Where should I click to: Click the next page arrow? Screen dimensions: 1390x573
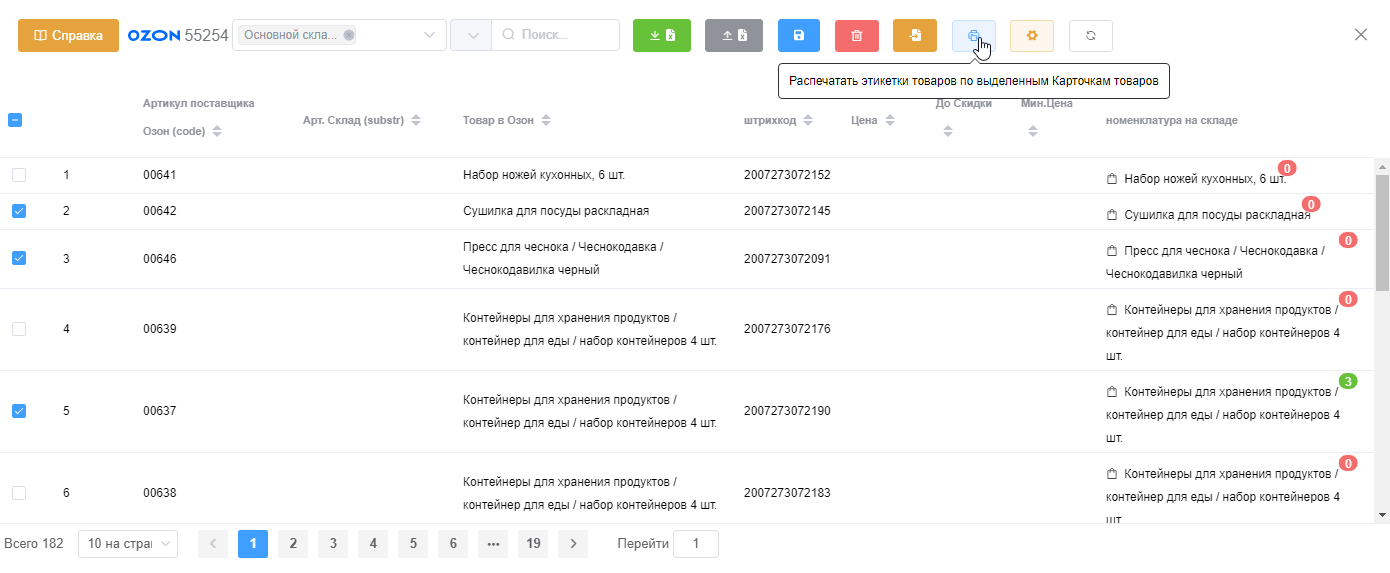(573, 544)
